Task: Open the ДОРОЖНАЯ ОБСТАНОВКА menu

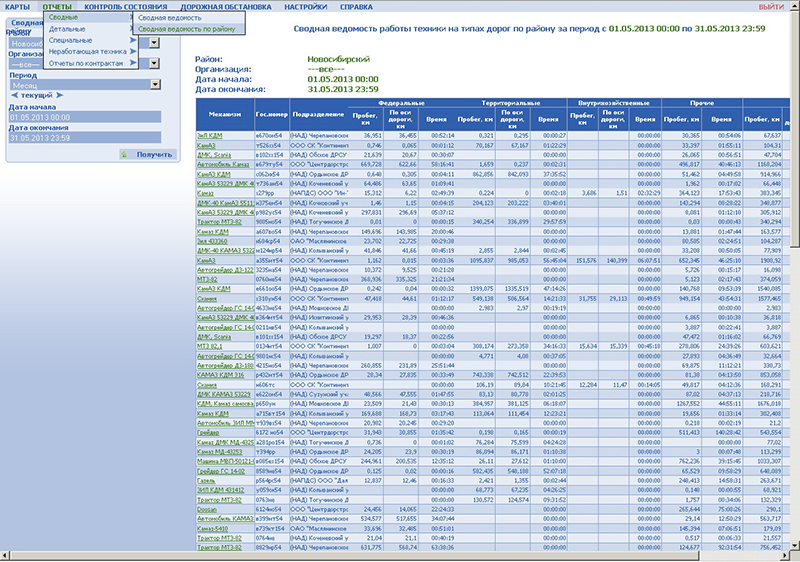Action: tap(226, 7)
